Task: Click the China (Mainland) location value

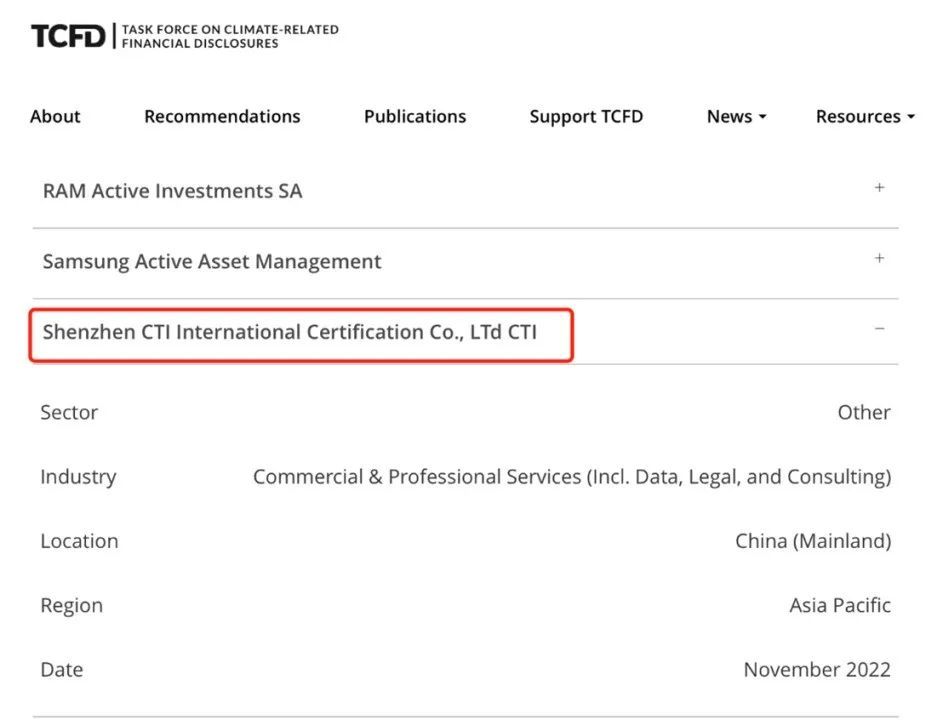Action: (813, 541)
